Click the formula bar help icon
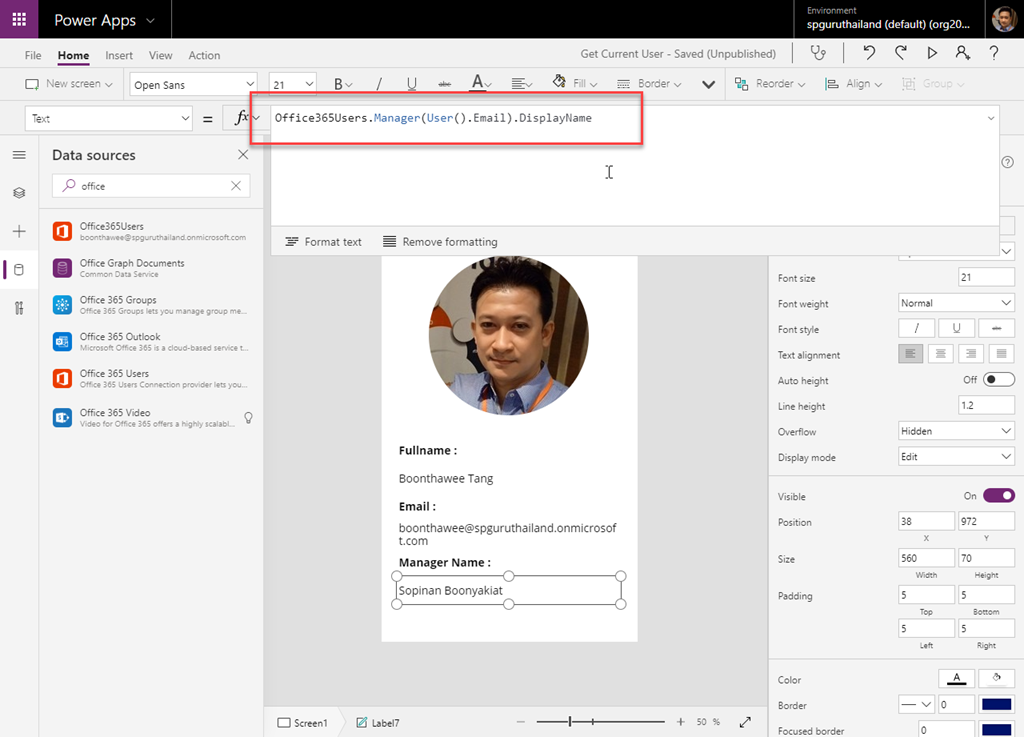The image size is (1024, 737). (x=1008, y=162)
